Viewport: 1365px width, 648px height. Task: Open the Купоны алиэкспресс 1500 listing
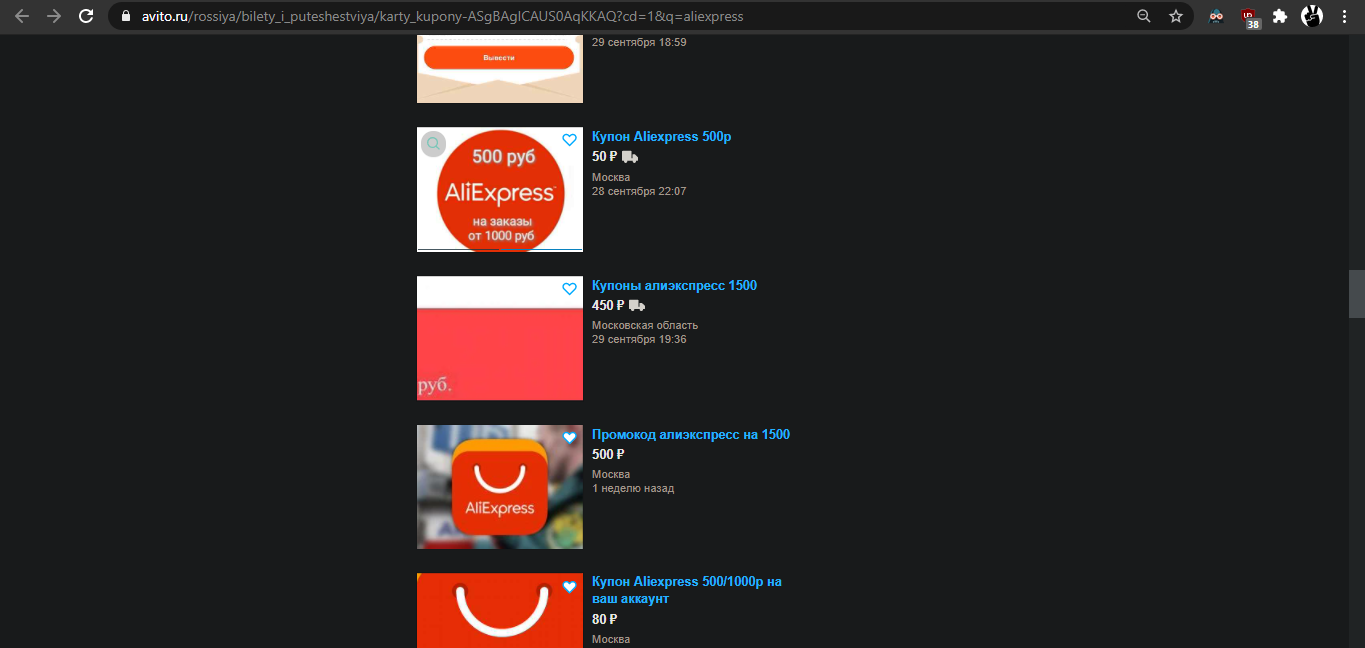click(x=674, y=286)
